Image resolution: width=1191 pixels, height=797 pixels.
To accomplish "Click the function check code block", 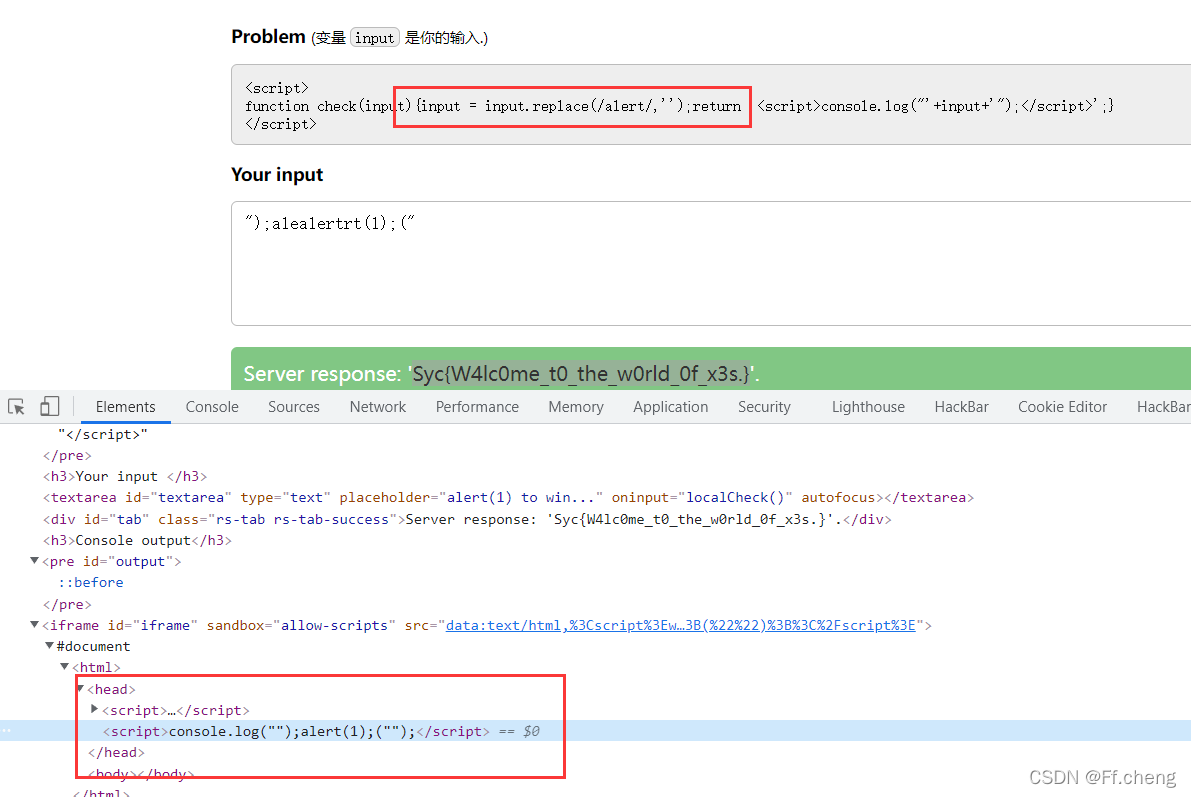I will coord(711,105).
